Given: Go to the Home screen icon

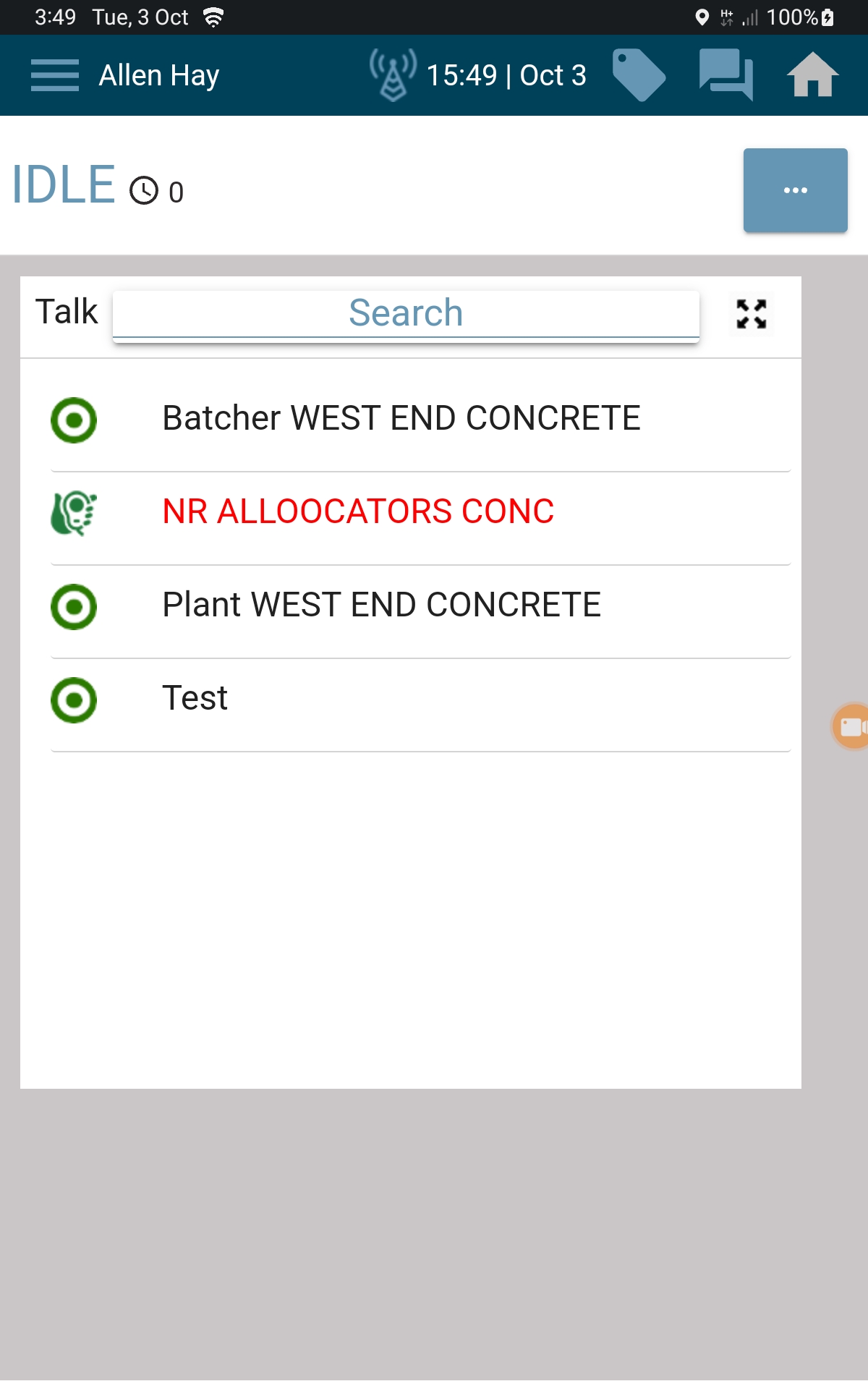Looking at the screenshot, I should [x=812, y=75].
